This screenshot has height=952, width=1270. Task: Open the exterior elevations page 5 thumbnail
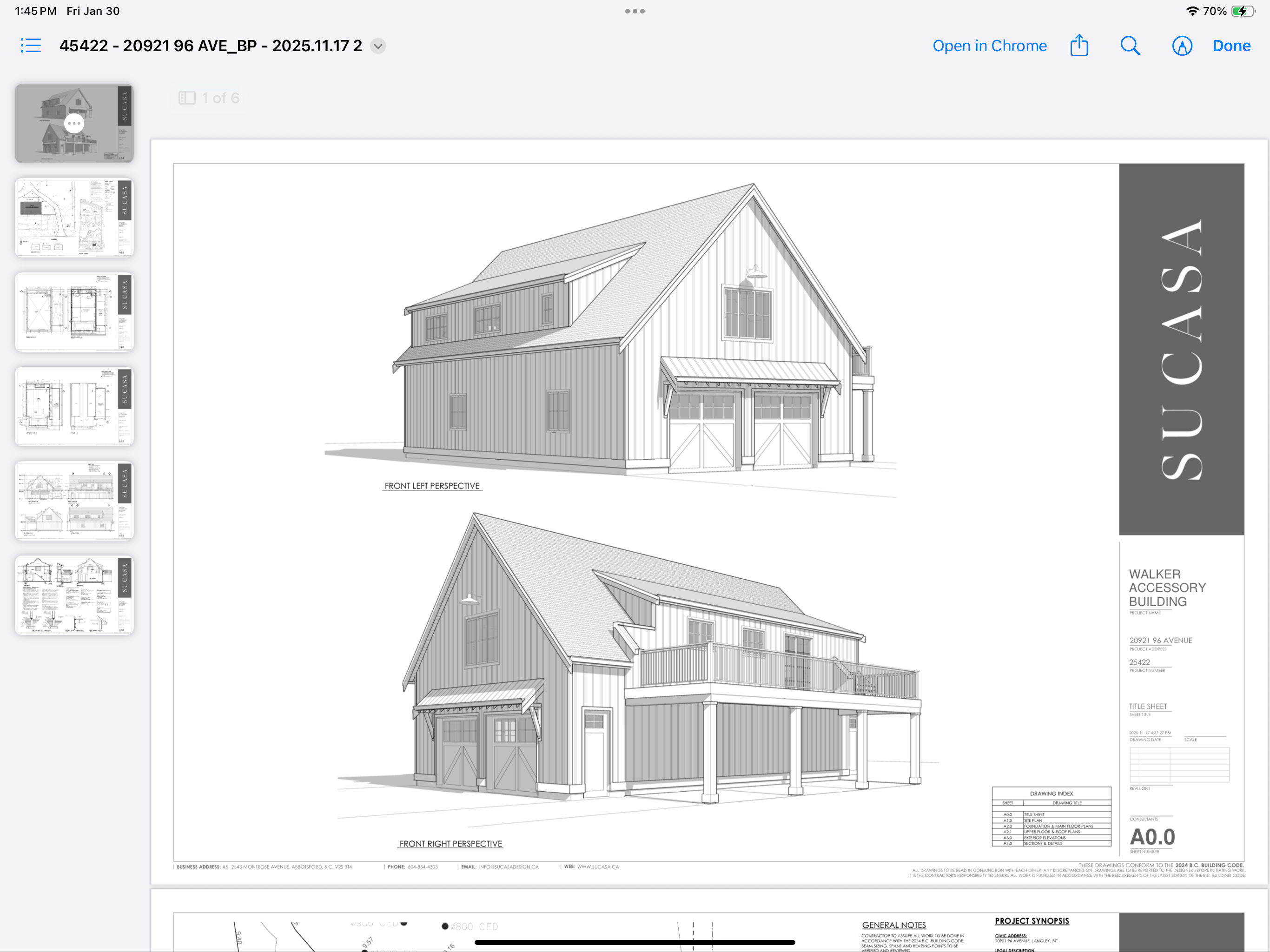[x=74, y=500]
